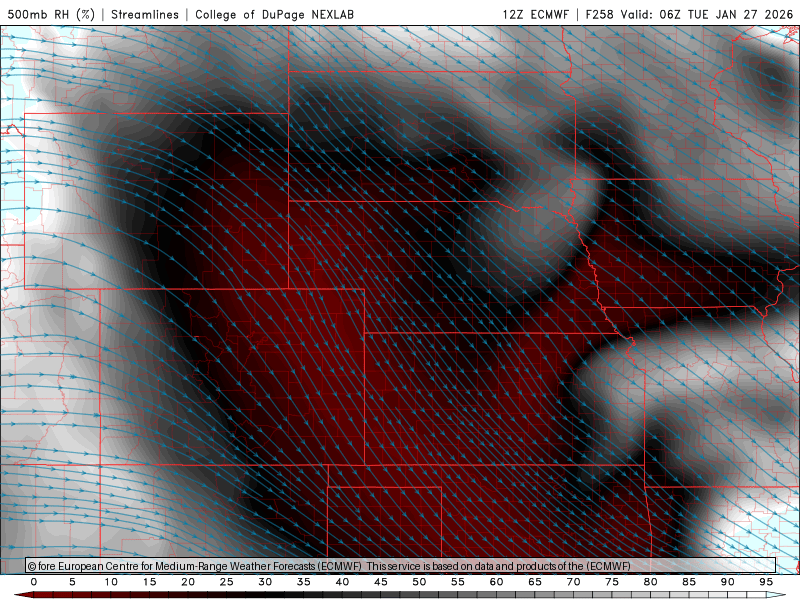Click the colorbar label "80"

point(651,582)
